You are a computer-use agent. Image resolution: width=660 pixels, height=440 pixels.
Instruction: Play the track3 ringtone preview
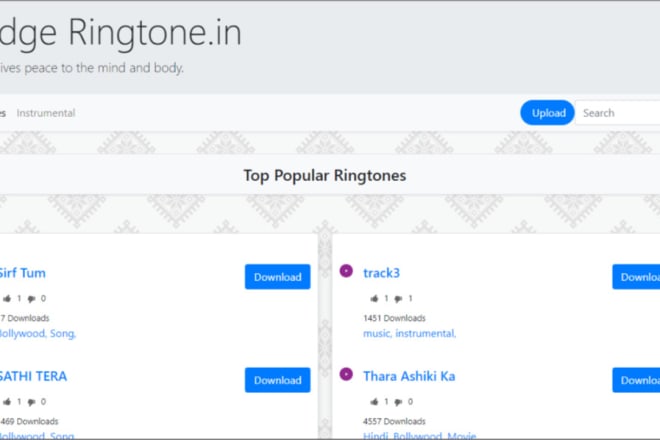[x=346, y=271]
